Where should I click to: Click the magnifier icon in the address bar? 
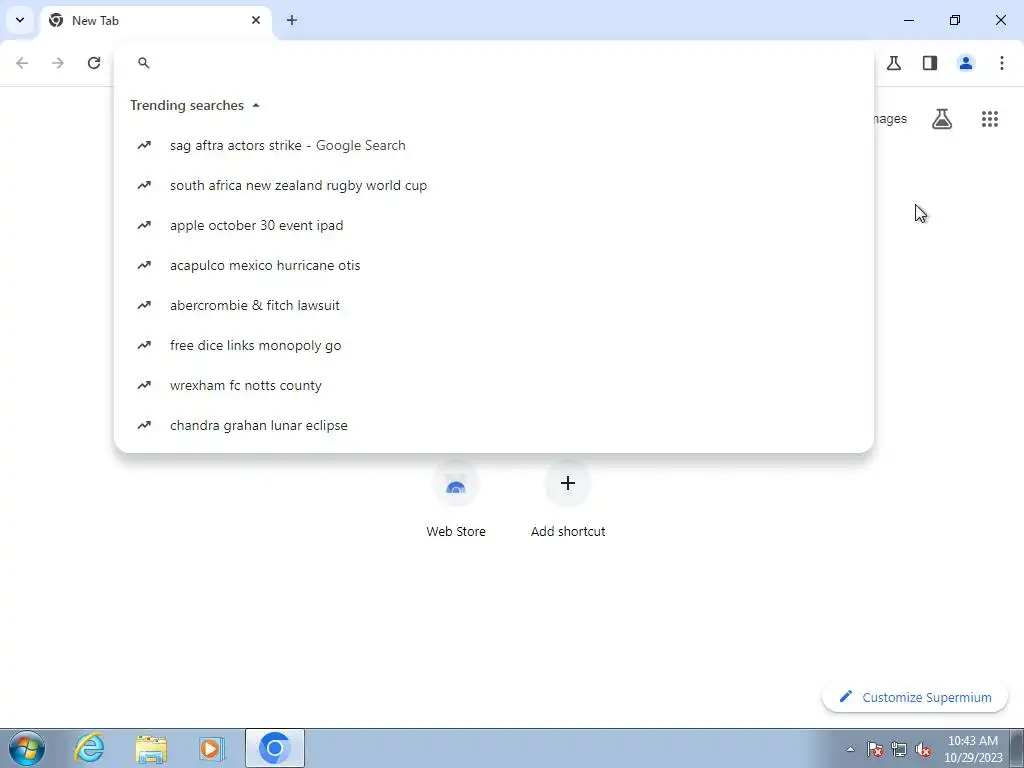pyautogui.click(x=144, y=63)
